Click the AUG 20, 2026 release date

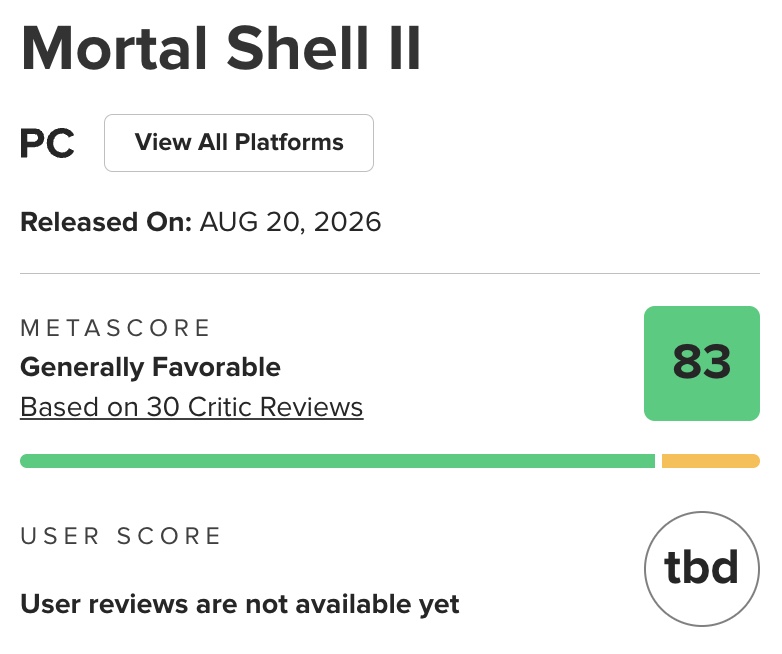[290, 222]
